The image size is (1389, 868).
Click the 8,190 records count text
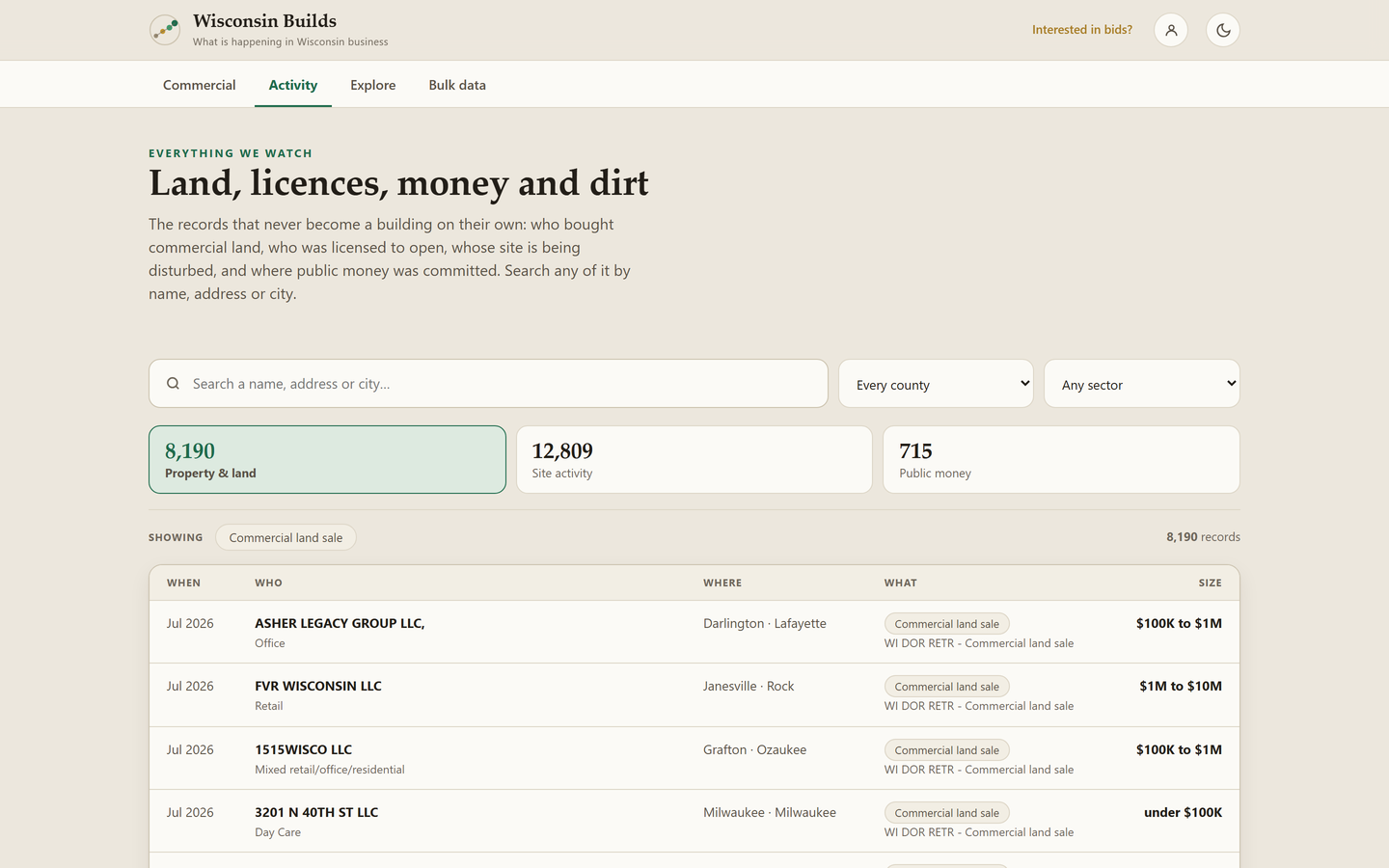tap(1203, 537)
